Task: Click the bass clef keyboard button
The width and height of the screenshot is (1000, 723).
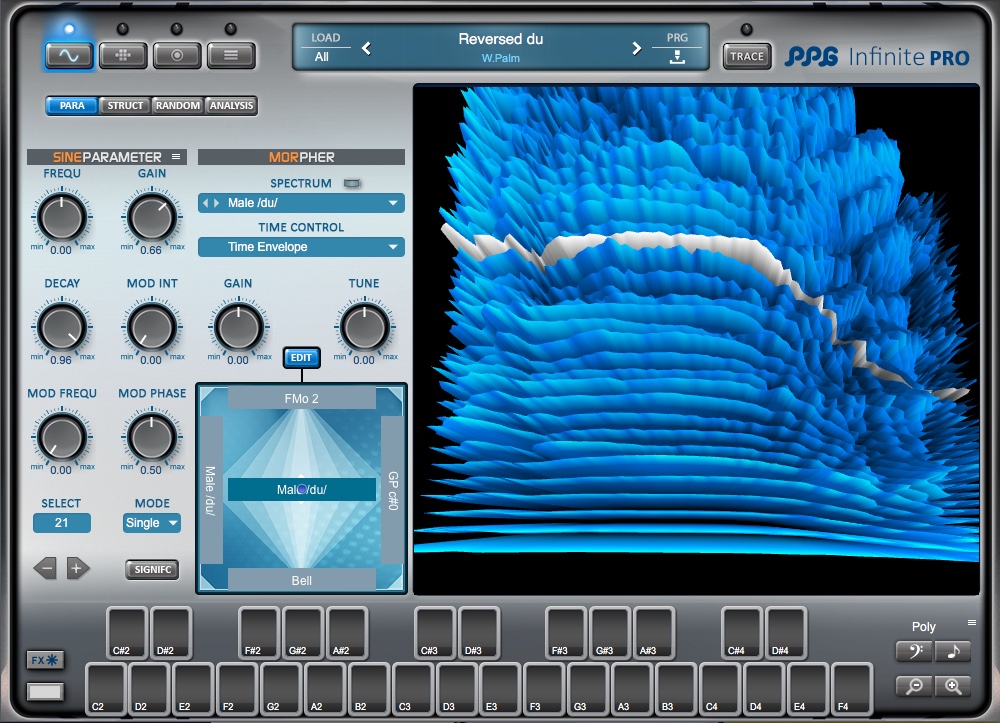Action: tap(914, 652)
